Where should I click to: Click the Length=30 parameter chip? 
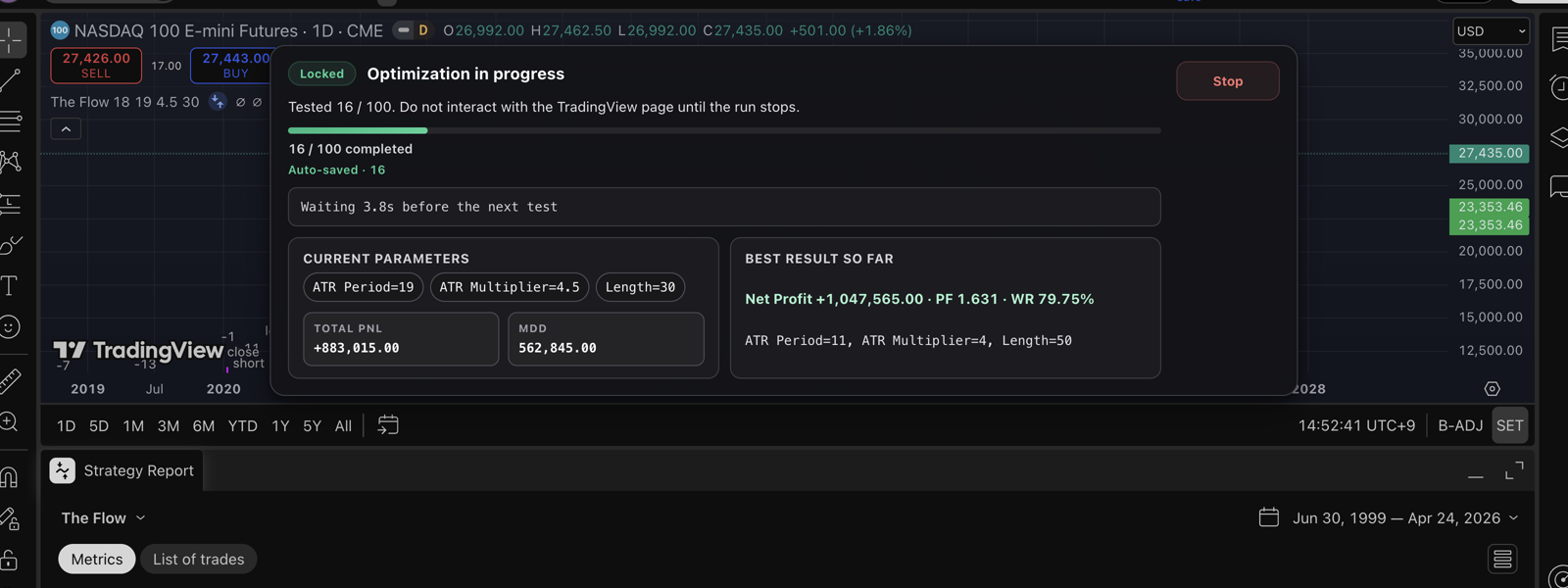640,287
